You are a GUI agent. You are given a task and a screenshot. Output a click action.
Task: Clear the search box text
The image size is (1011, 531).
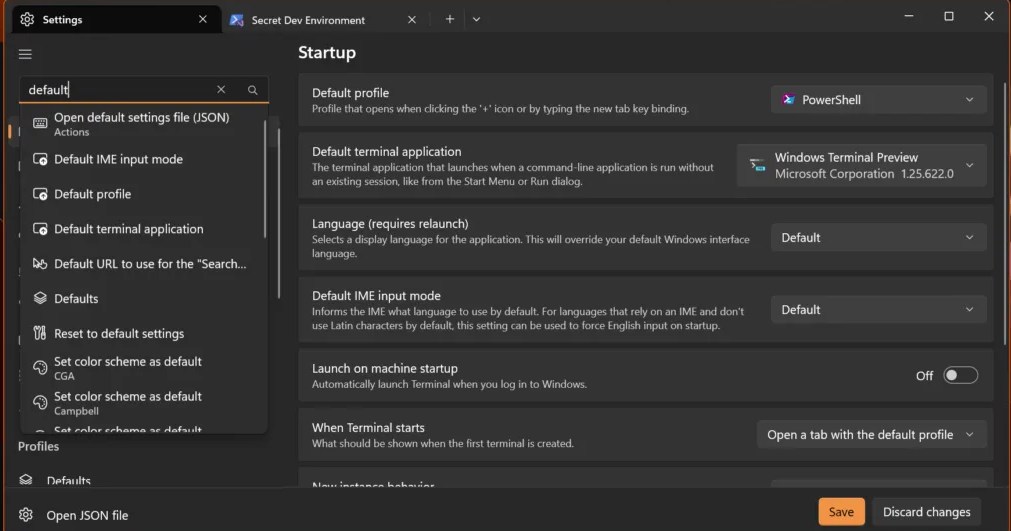pos(221,90)
